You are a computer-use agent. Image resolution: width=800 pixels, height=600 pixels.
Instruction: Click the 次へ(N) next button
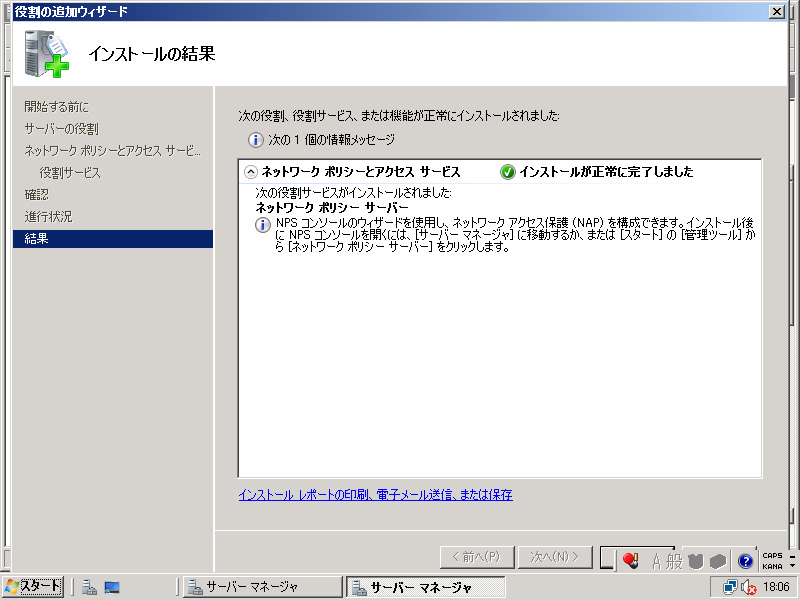point(556,557)
